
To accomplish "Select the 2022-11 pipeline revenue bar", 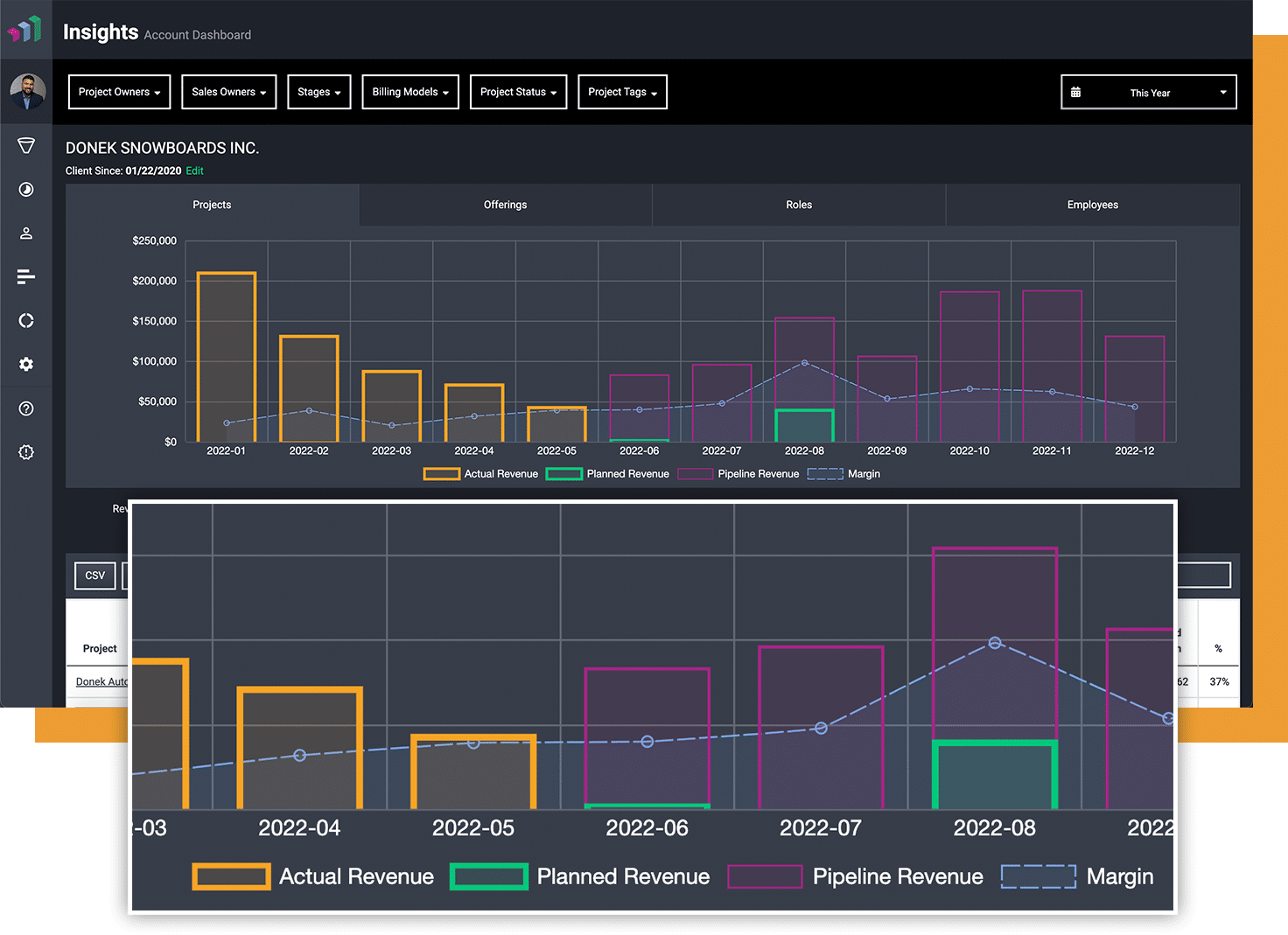I will (x=1052, y=366).
